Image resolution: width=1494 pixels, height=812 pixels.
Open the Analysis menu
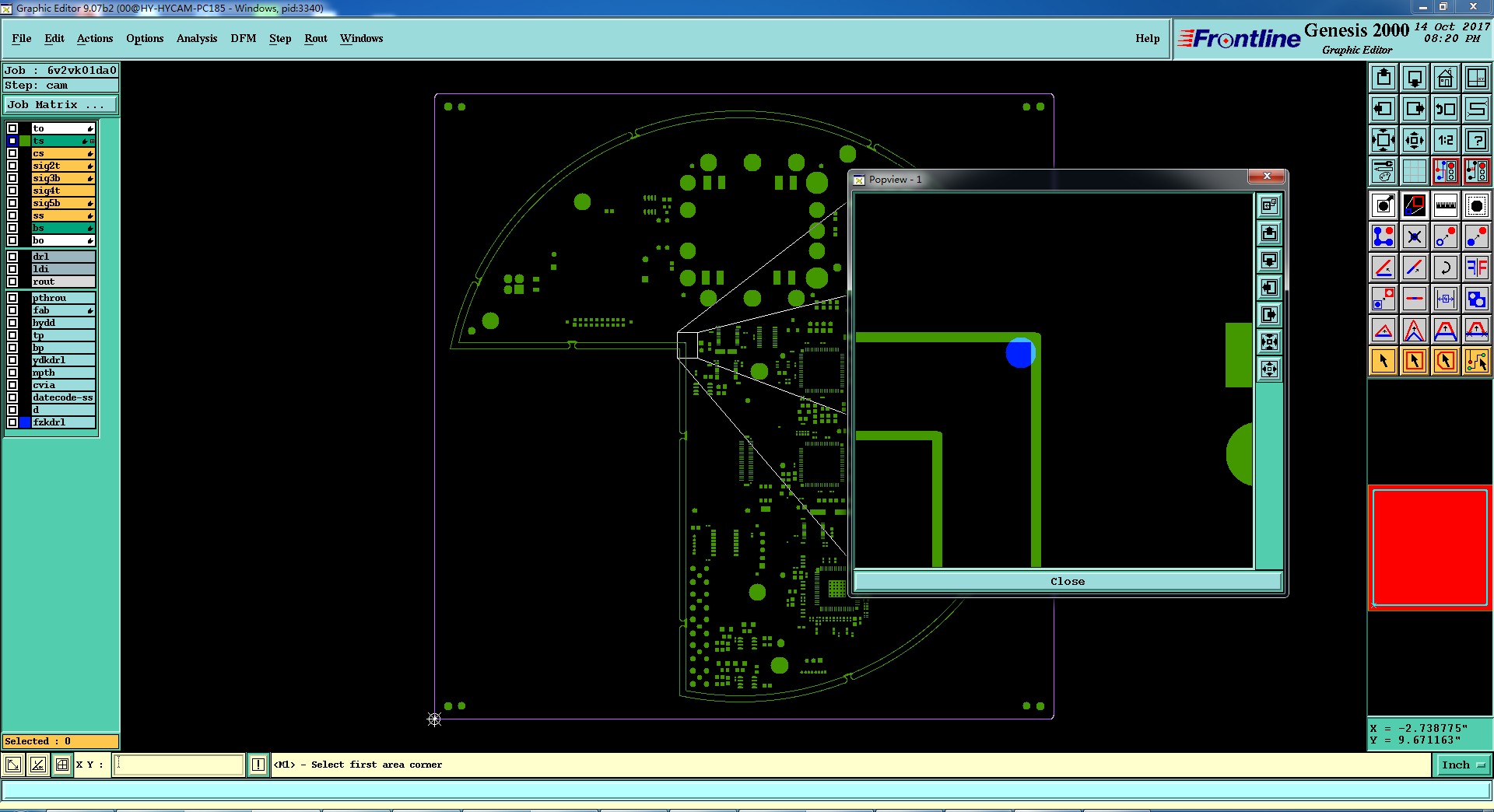[197, 38]
